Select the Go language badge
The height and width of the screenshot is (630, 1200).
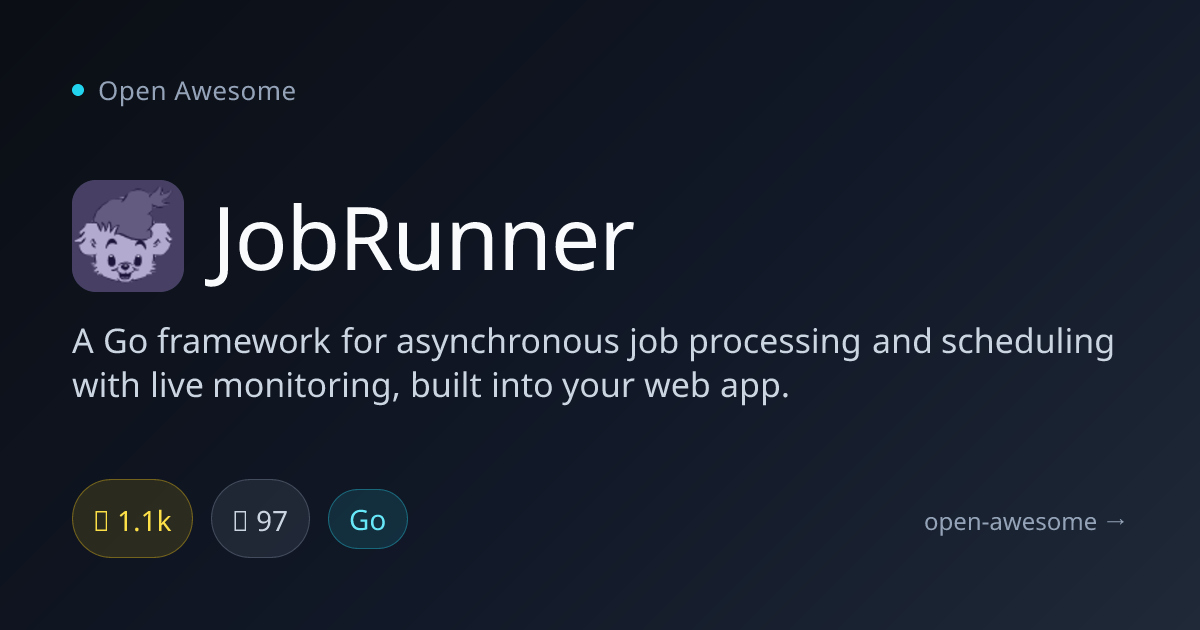point(368,520)
